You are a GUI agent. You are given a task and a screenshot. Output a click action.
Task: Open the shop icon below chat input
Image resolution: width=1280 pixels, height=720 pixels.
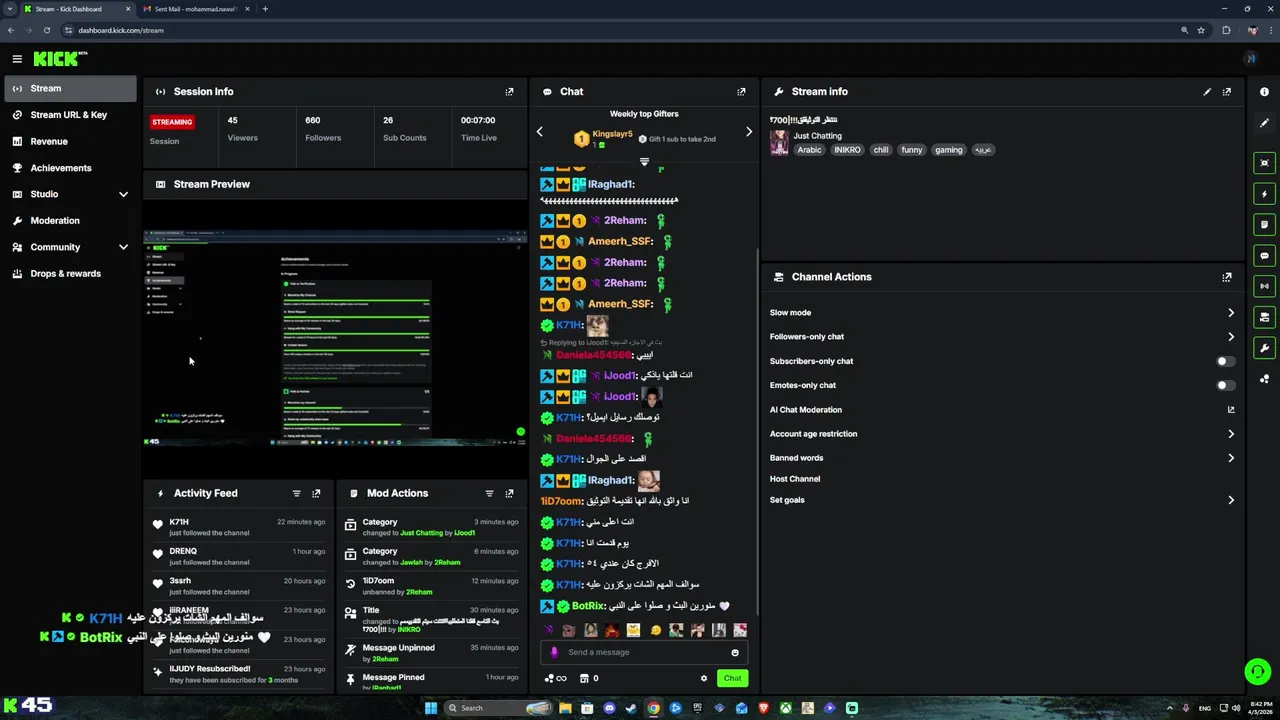pyautogui.click(x=584, y=678)
